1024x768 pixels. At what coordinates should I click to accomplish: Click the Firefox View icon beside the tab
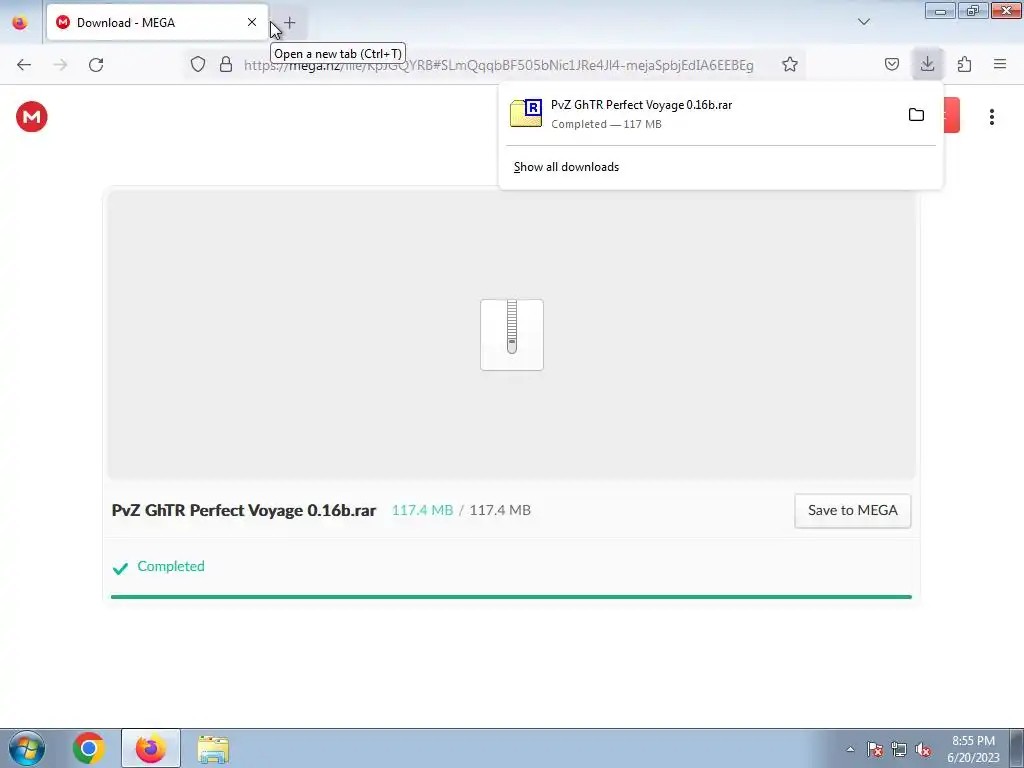click(x=20, y=23)
